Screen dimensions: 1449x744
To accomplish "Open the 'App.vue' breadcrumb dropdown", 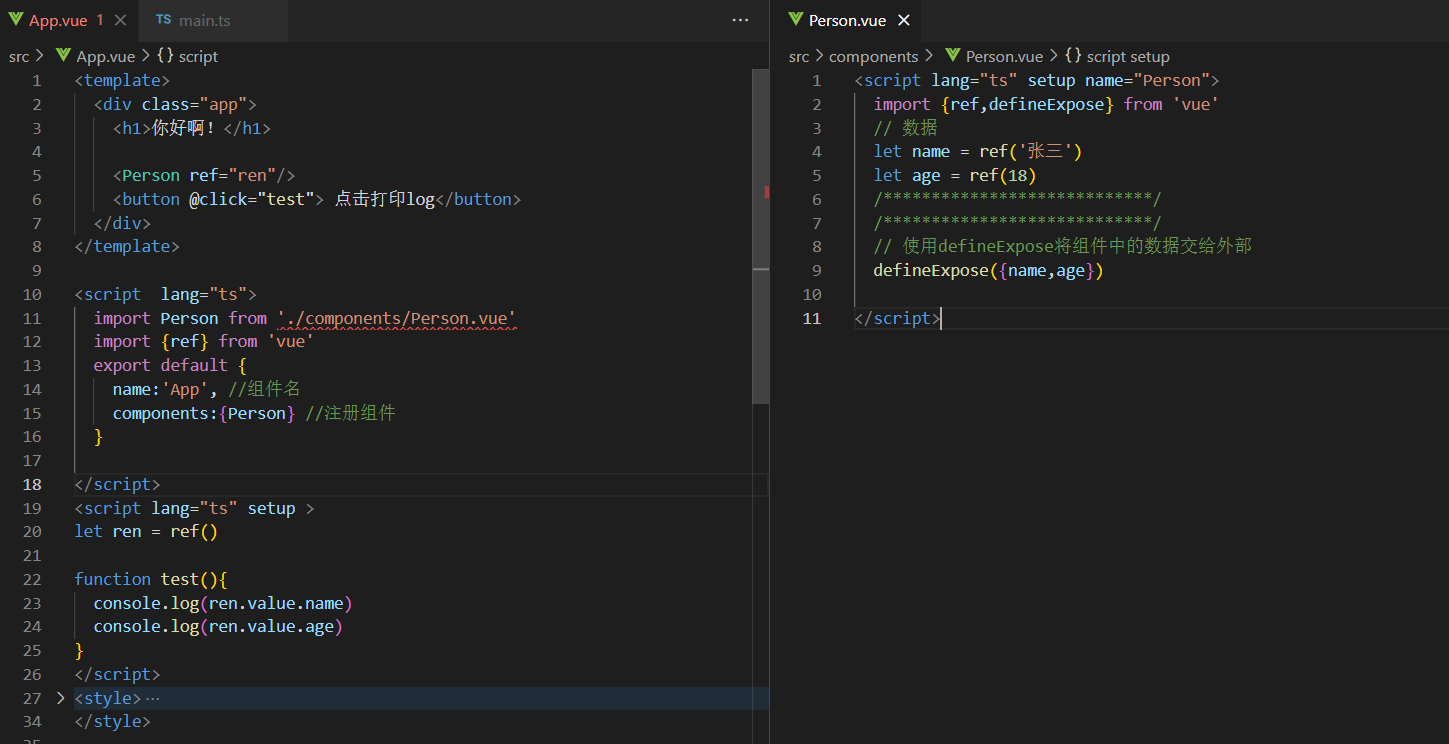I will 106,56.
